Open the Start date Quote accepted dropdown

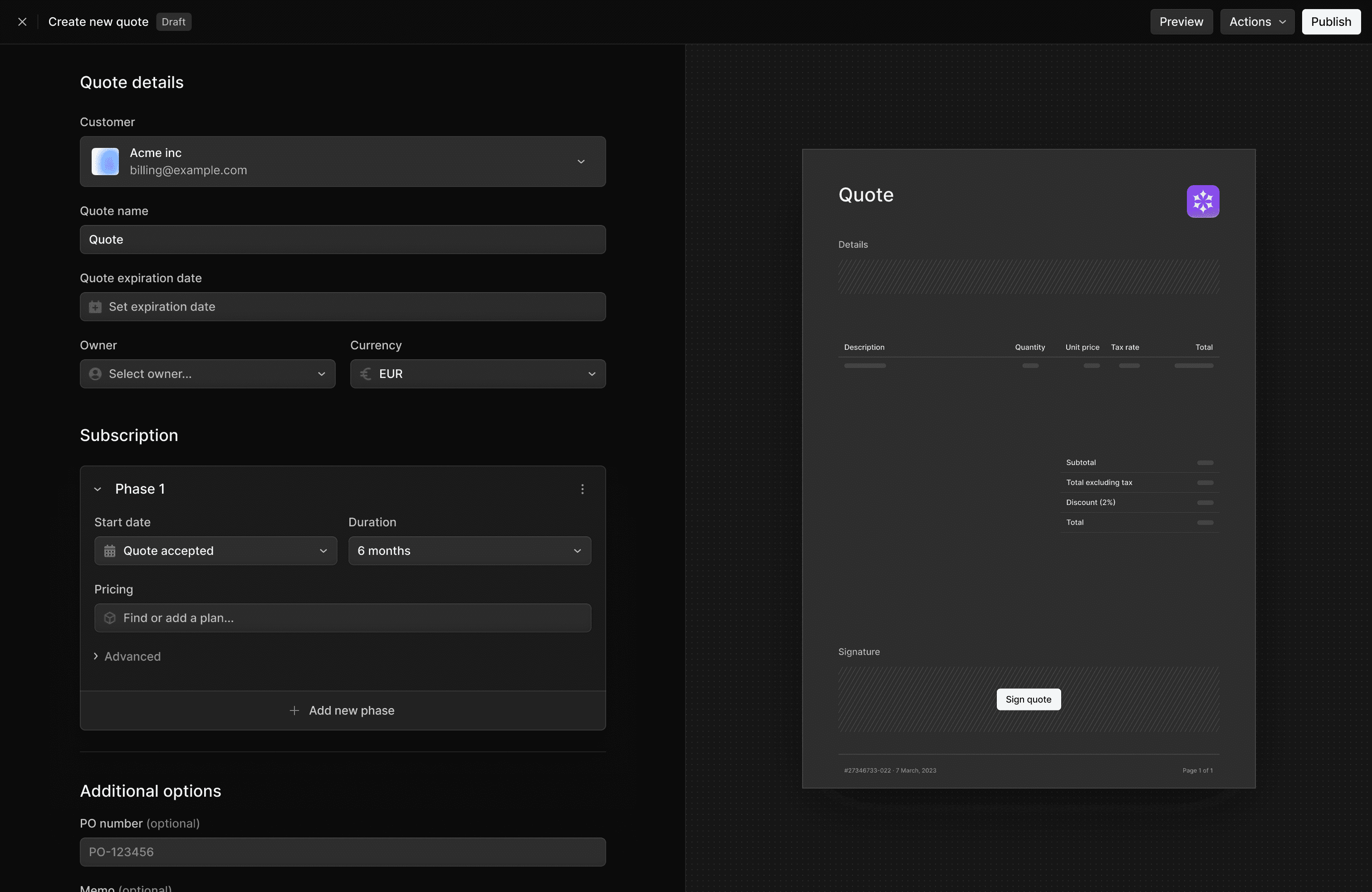pos(215,551)
